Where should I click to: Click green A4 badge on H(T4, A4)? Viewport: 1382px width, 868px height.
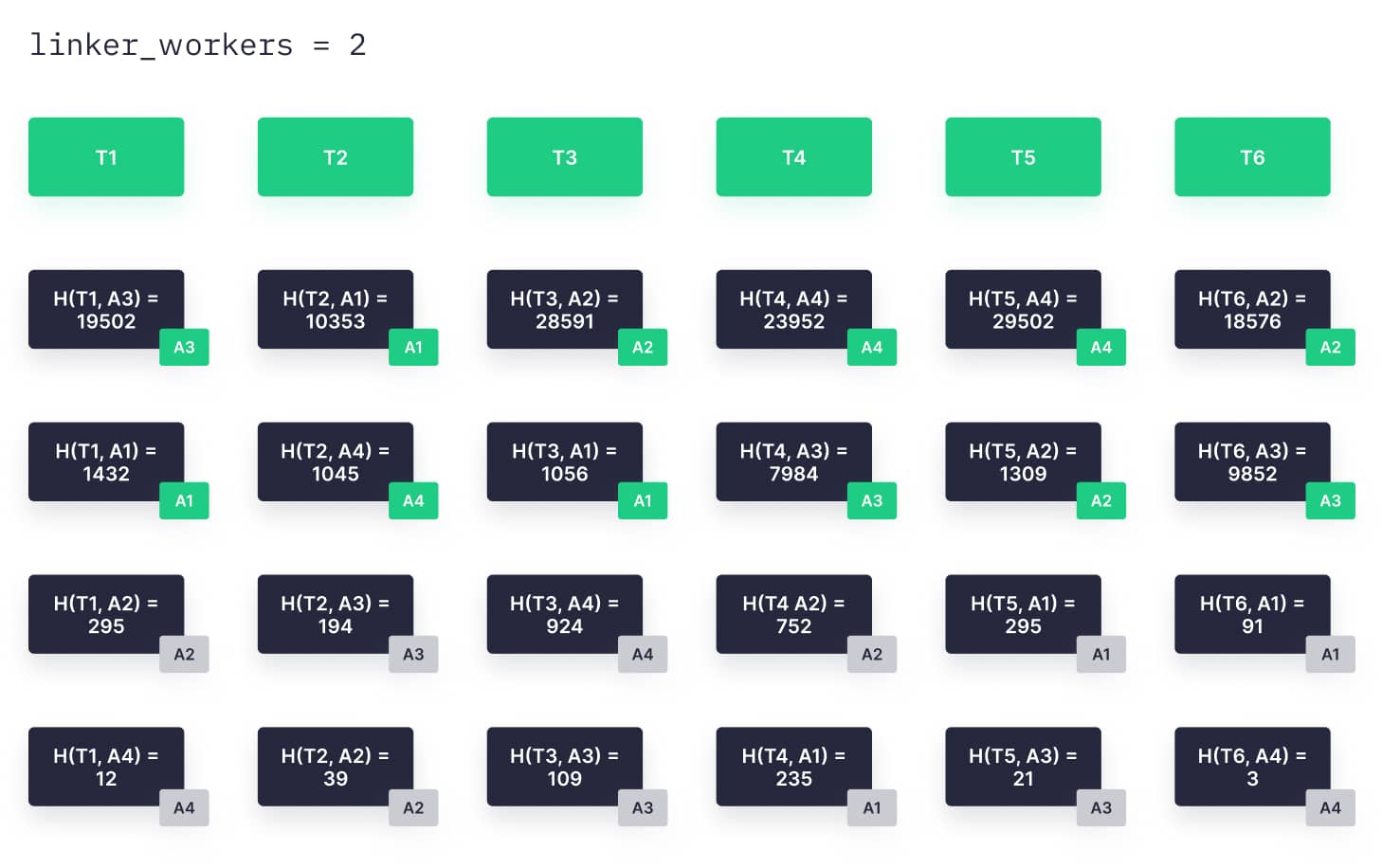tap(872, 347)
